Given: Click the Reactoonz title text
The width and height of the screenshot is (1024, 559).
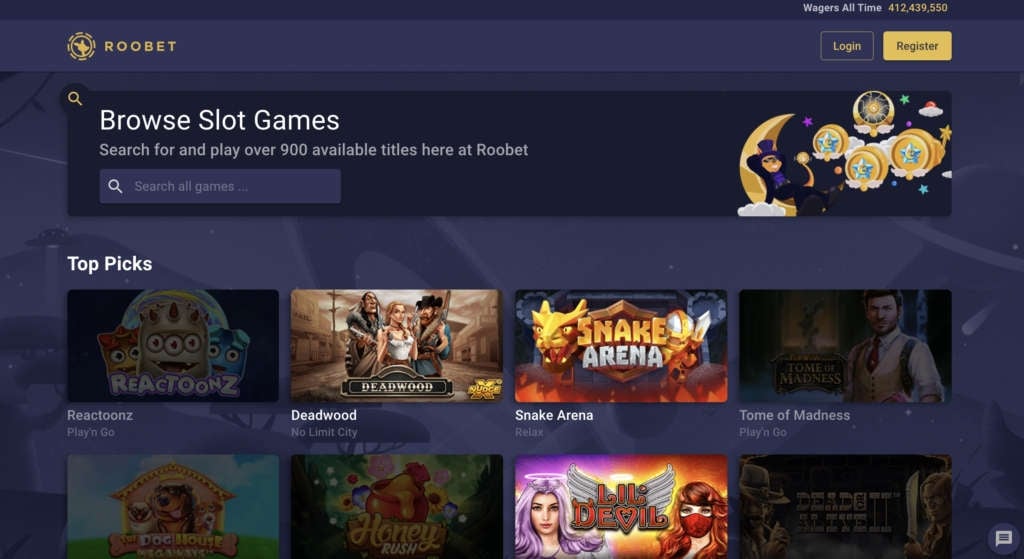Looking at the screenshot, I should [x=100, y=415].
